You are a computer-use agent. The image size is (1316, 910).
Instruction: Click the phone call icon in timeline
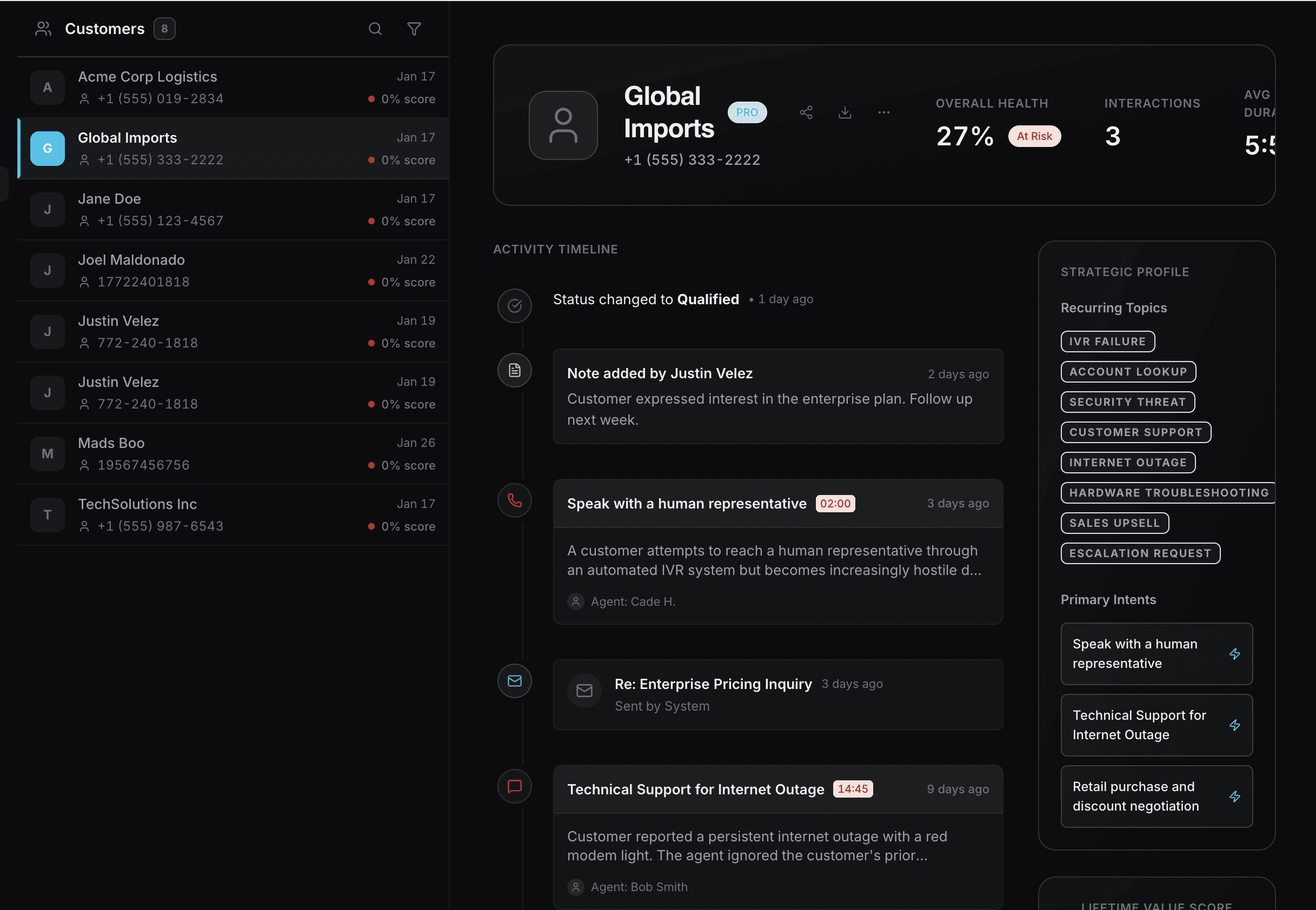pyautogui.click(x=515, y=500)
